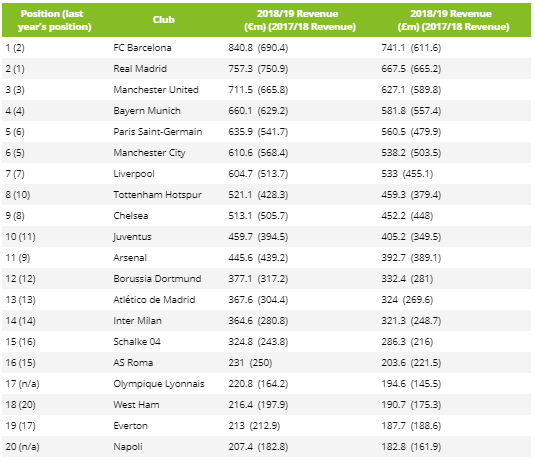Click the Napoli club name

[128, 447]
